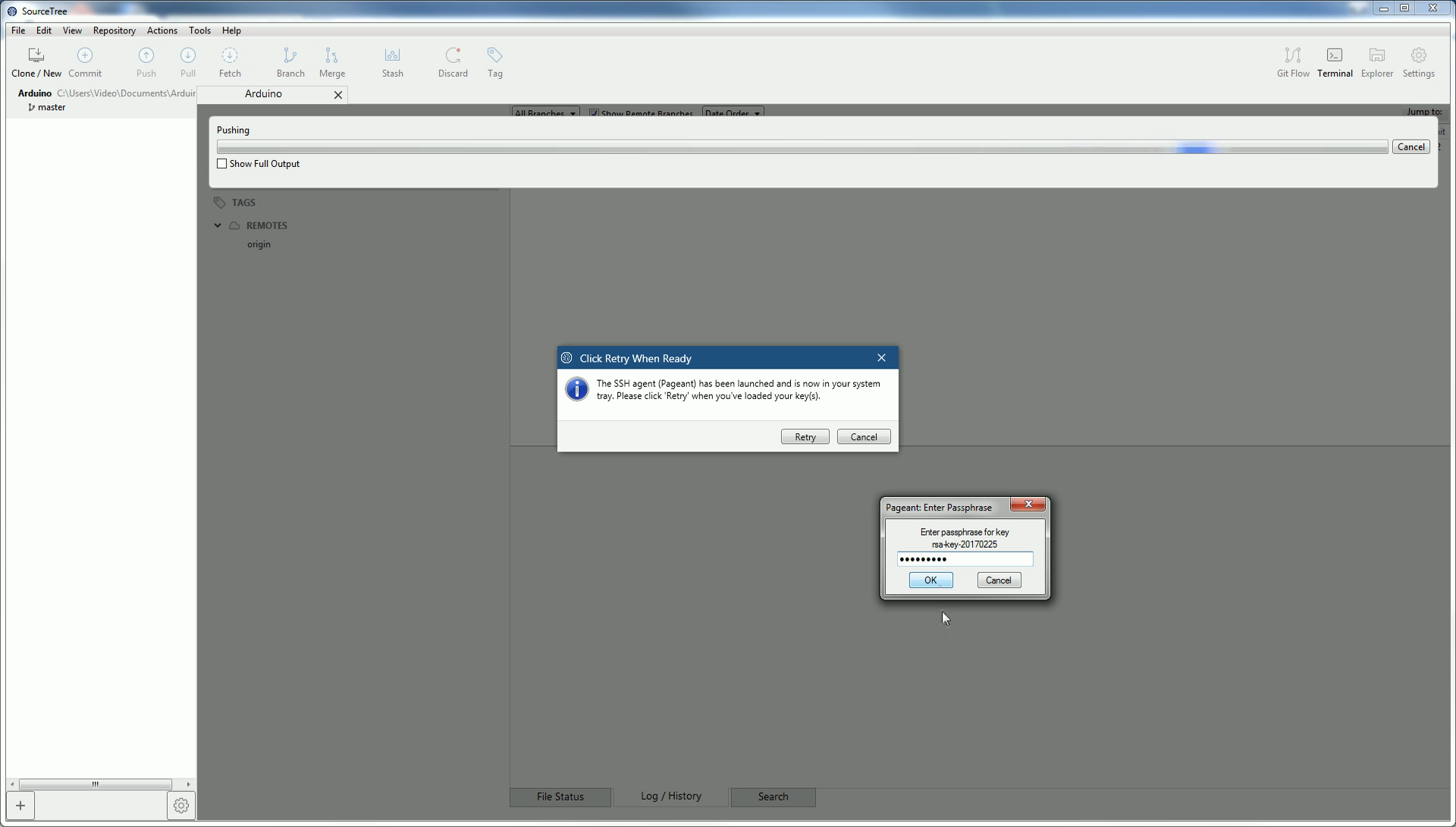1456x827 pixels.
Task: Click the gear icon at bottom left
Action: (180, 806)
